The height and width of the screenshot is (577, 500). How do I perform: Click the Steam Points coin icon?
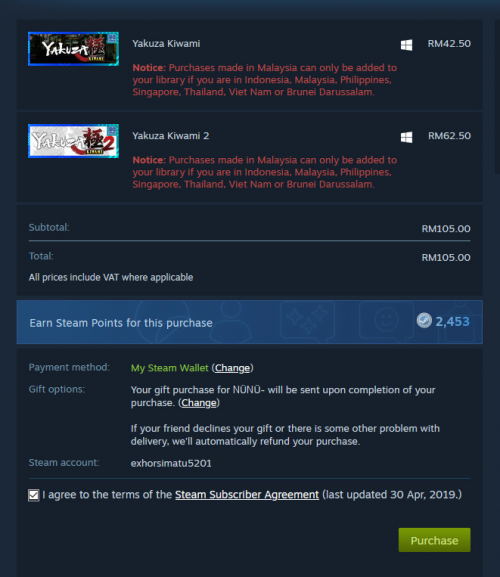pos(424,320)
